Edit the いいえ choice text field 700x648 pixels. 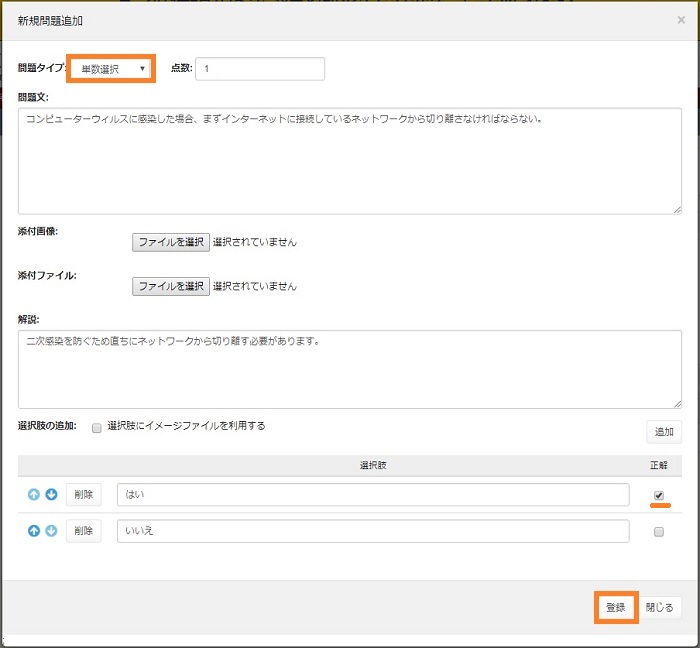coord(372,531)
